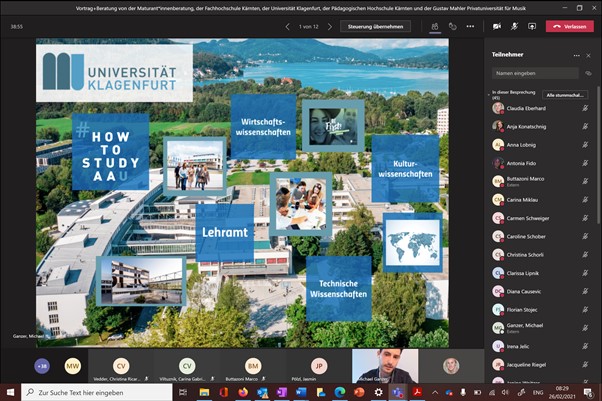Select Viltuznik, Carina participant tile
Image resolution: width=602 pixels, height=401 pixels.
tap(187, 366)
